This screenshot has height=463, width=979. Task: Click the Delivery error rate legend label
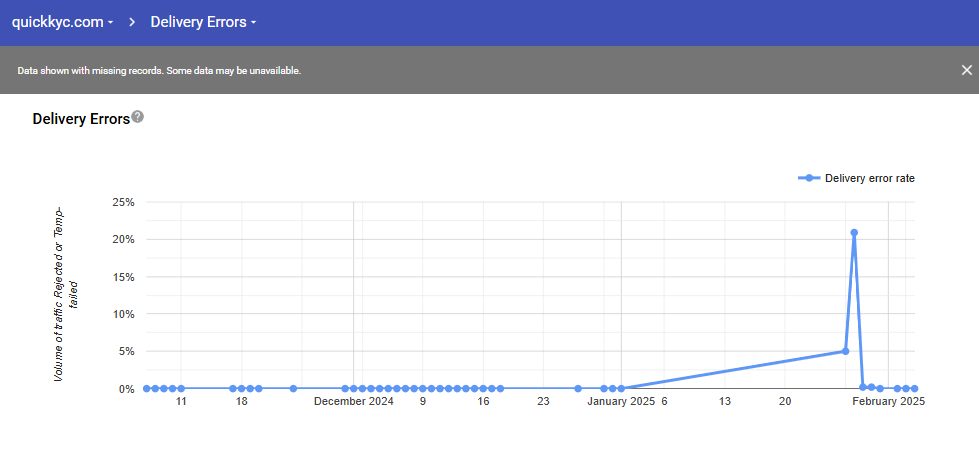869,179
